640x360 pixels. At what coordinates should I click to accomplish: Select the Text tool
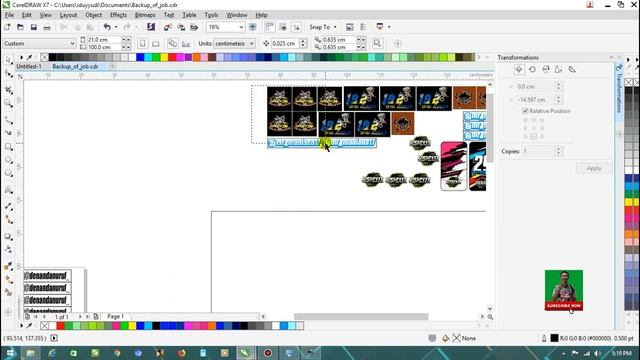coord(8,190)
